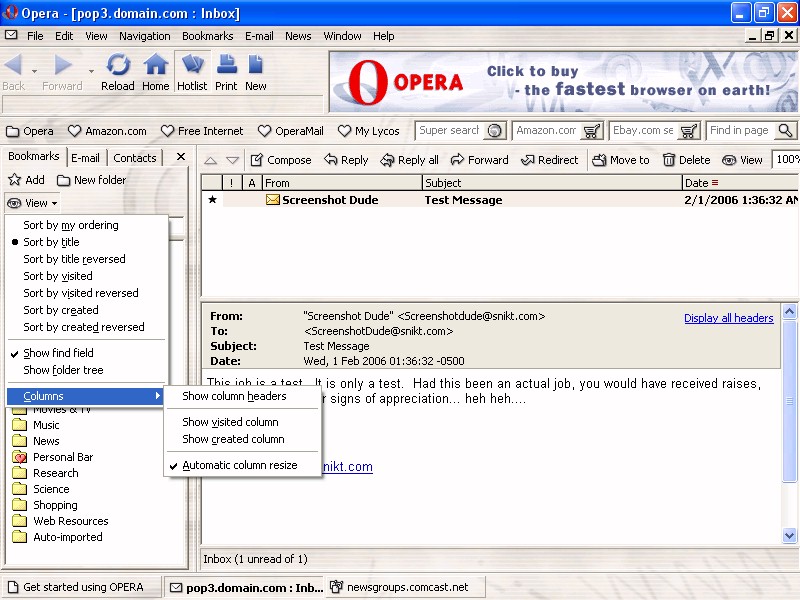This screenshot has width=800, height=600.
Task: Click the Reply all button
Action: (409, 160)
